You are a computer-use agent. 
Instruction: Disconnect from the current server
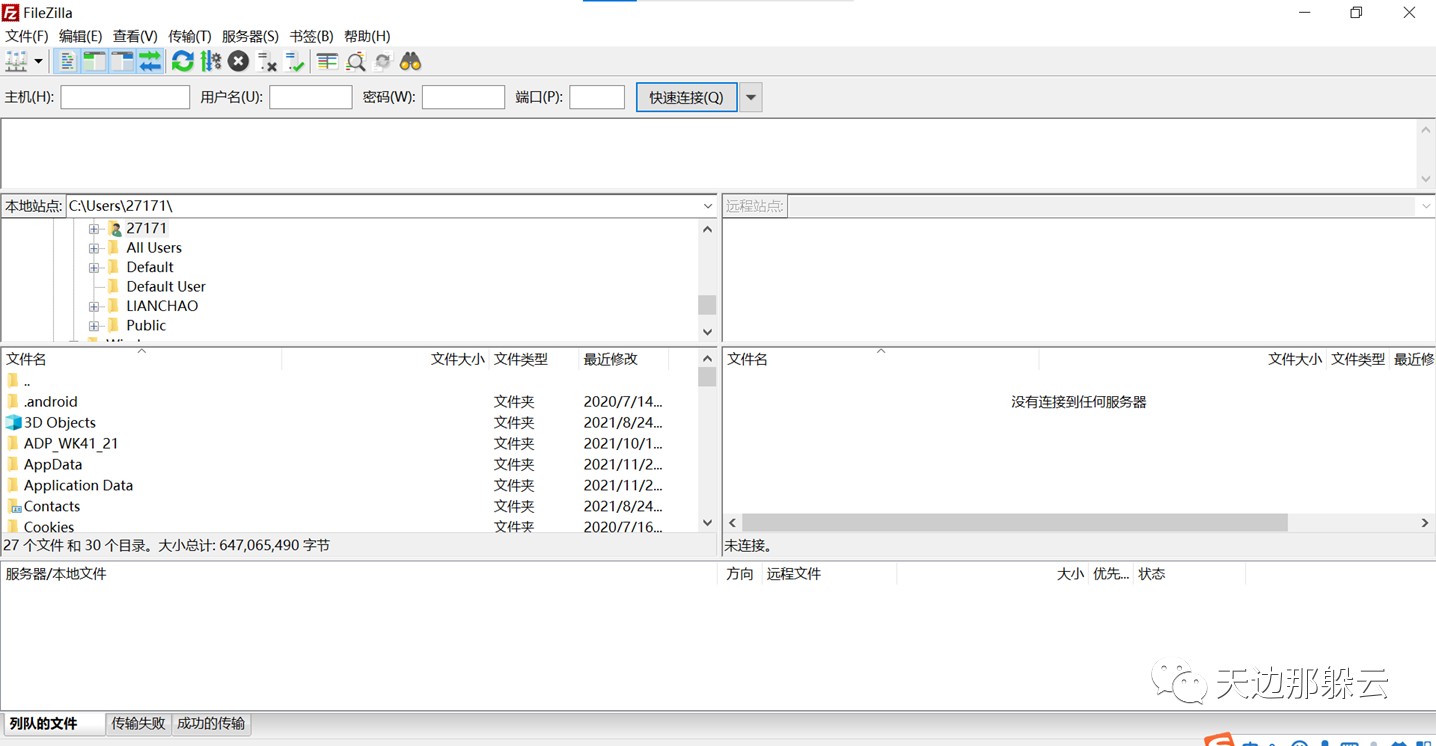pyautogui.click(x=266, y=62)
